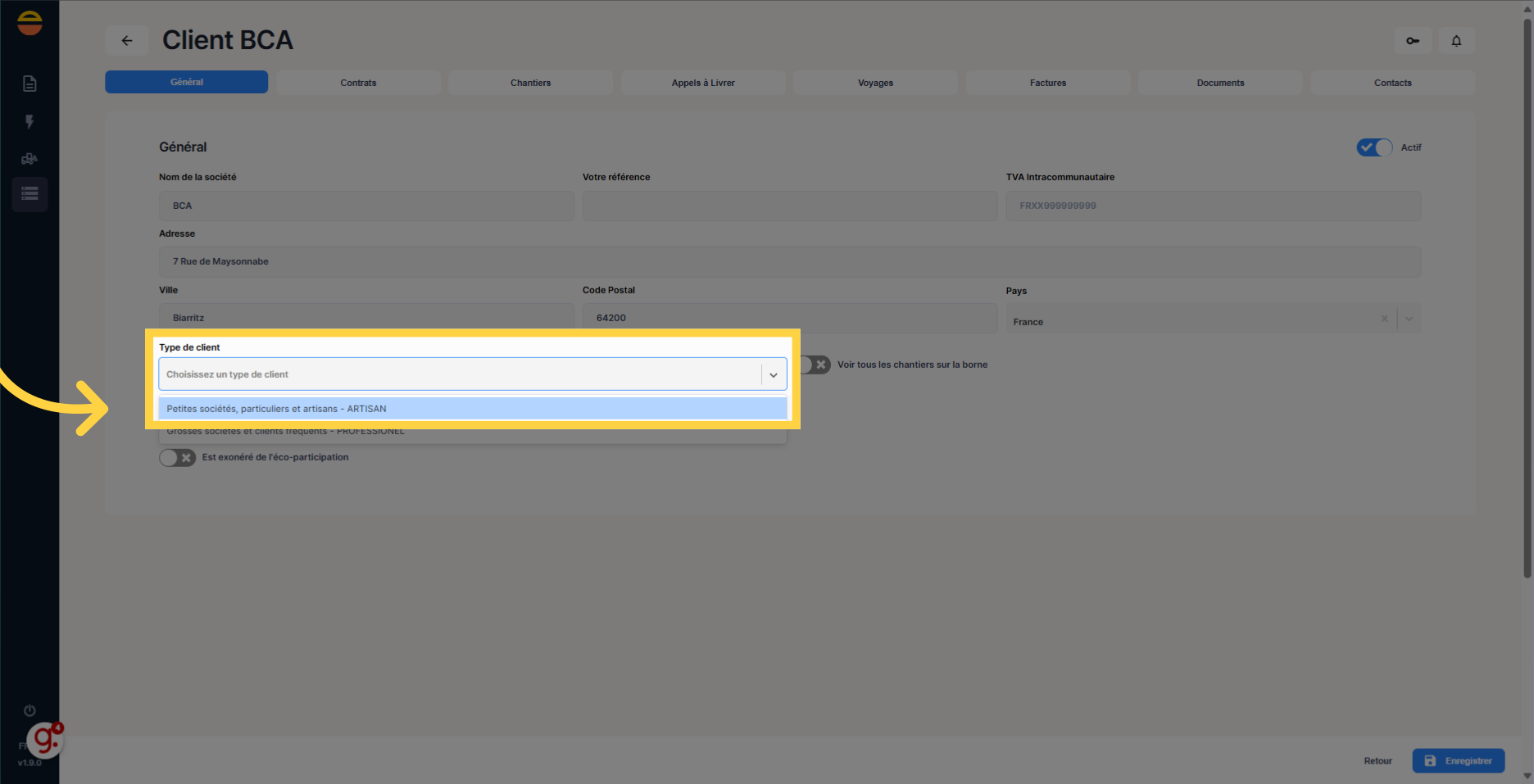1534x784 pixels.
Task: Enable 'Voir tous les chantiers sur la borne'
Action: (x=812, y=365)
